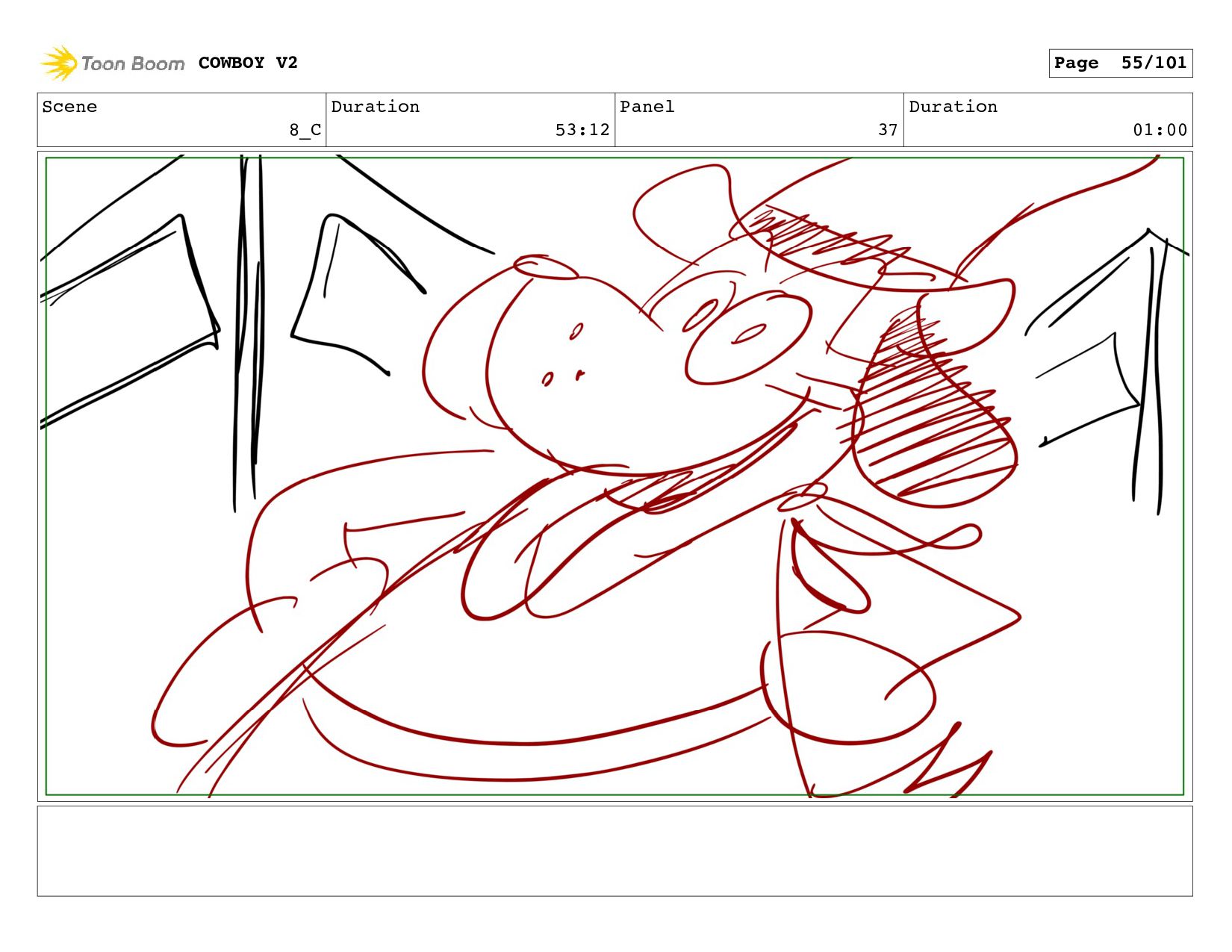Click the cowboy storyboard panel drawing
The height and width of the screenshot is (952, 1232).
coord(615,476)
